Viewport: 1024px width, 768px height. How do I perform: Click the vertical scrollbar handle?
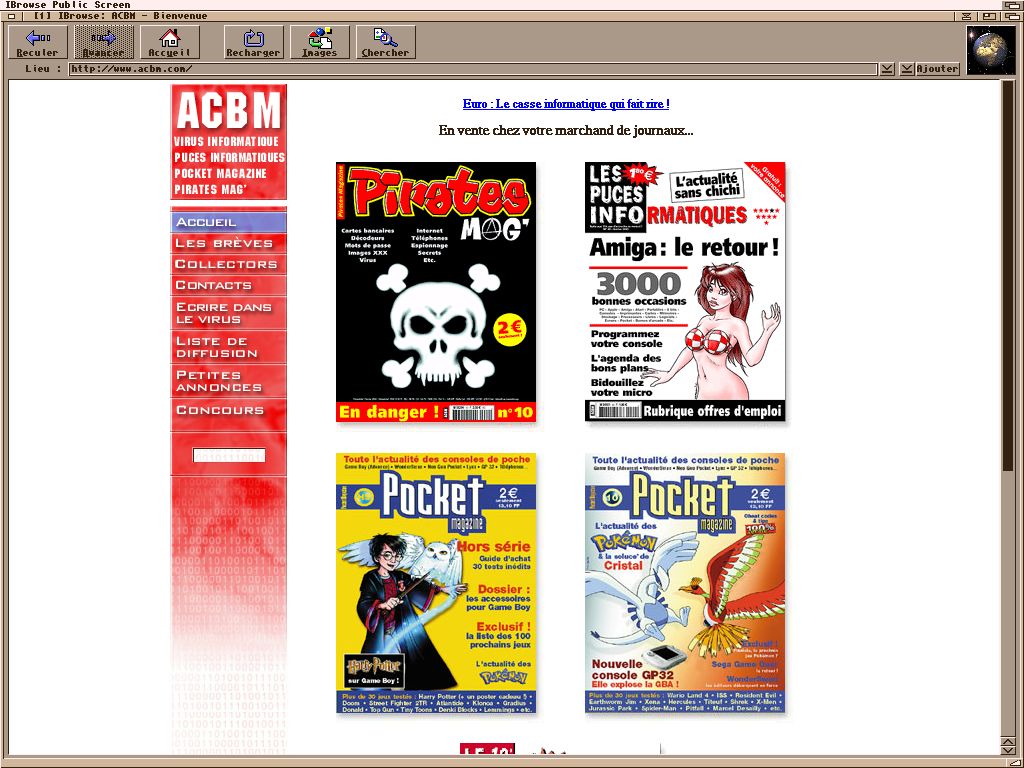(x=1008, y=274)
